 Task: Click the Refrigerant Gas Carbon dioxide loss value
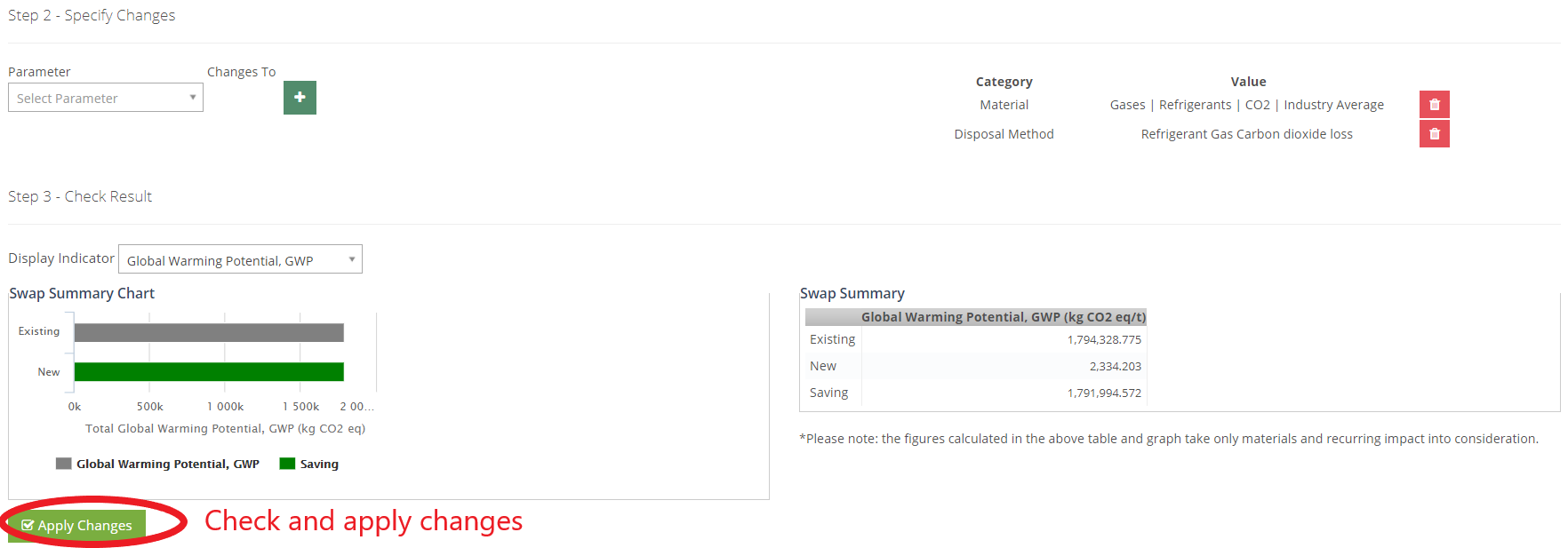1247,134
